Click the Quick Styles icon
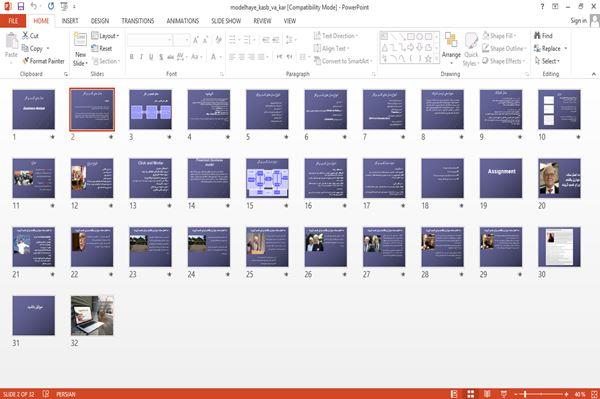This screenshot has height=399, width=600. click(x=471, y=42)
